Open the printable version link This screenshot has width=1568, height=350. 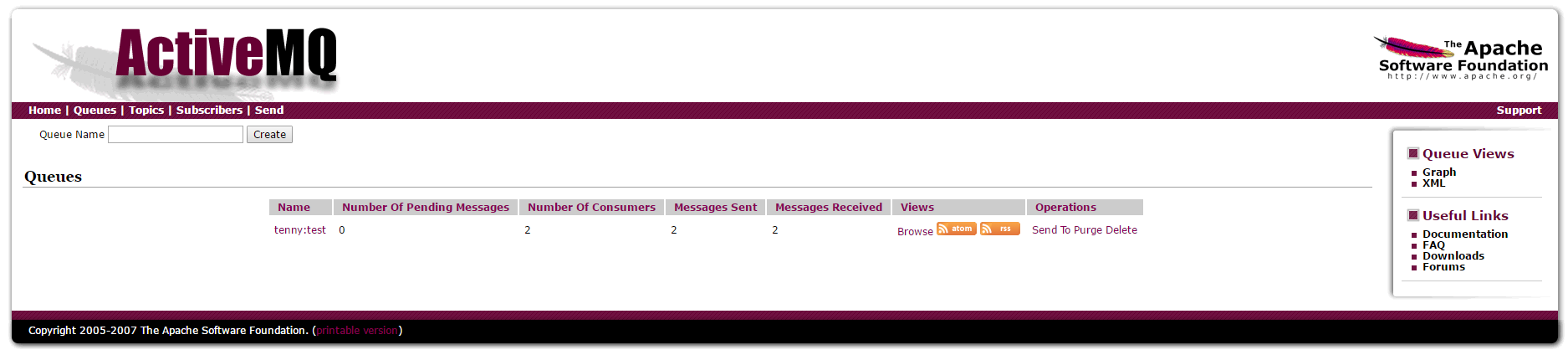pyautogui.click(x=357, y=331)
